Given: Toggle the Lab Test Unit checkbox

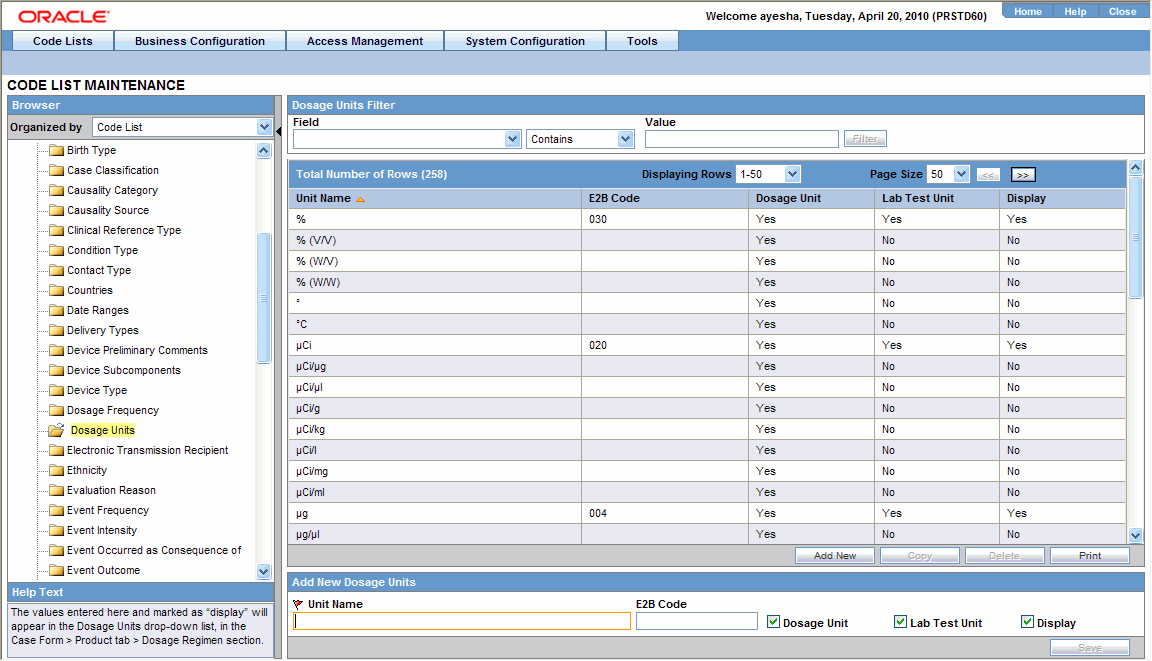Looking at the screenshot, I should pos(900,622).
